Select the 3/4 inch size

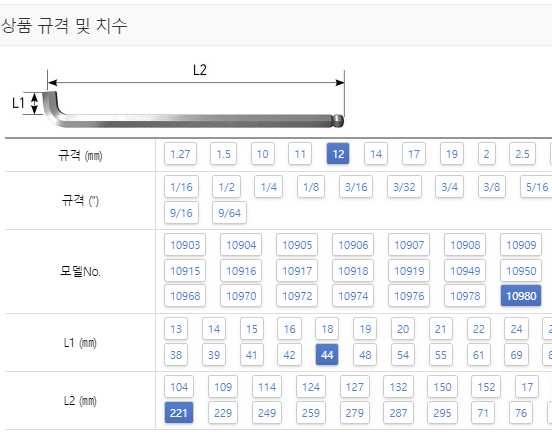(x=450, y=187)
